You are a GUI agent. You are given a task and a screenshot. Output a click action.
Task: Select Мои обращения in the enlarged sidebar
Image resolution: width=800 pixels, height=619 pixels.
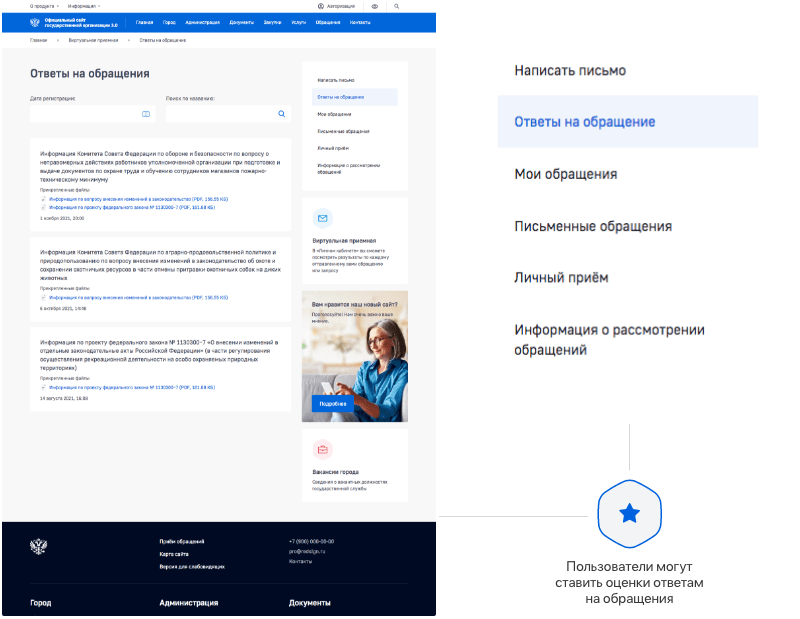pos(566,174)
